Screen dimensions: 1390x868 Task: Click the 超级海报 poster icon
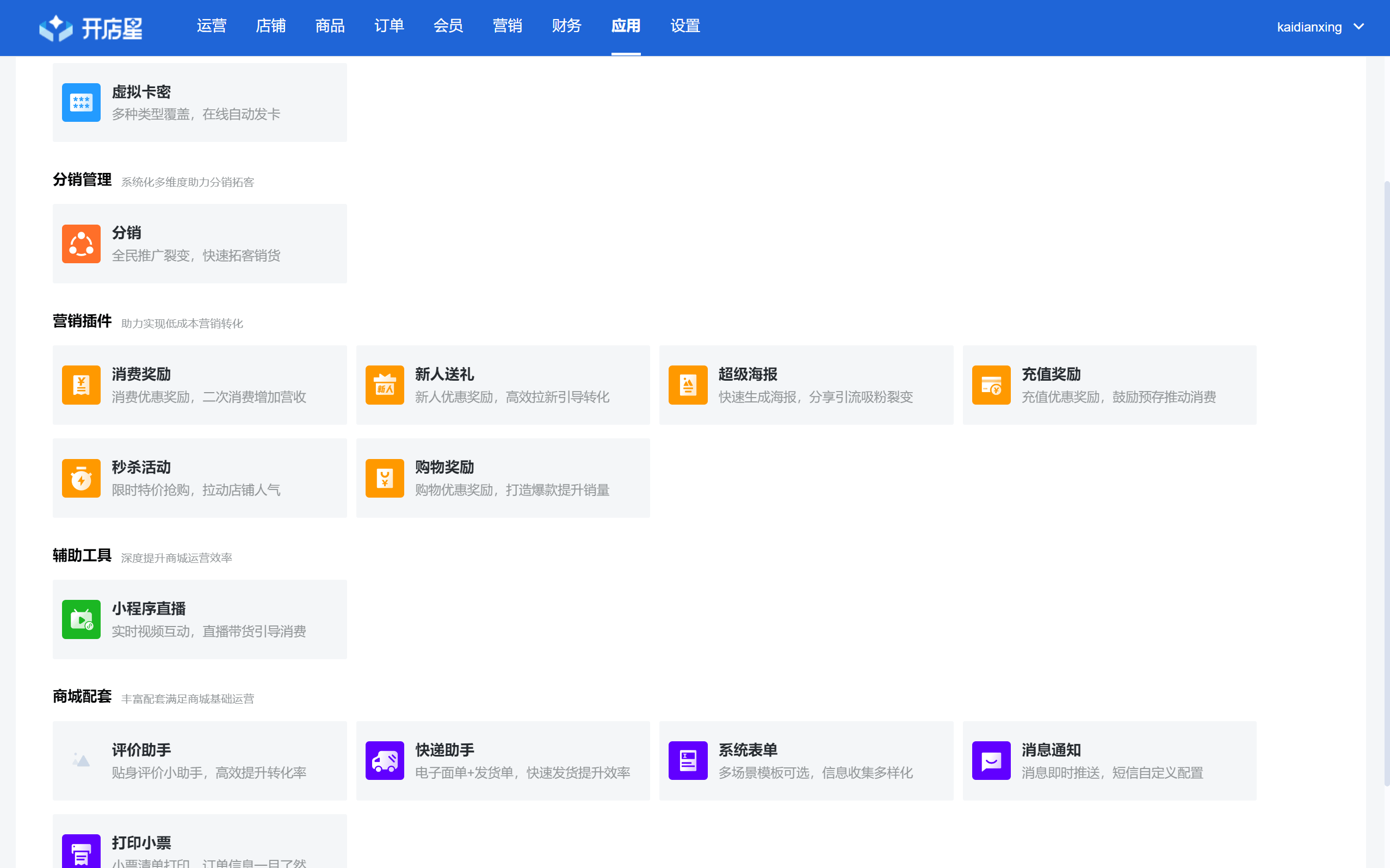coord(687,385)
